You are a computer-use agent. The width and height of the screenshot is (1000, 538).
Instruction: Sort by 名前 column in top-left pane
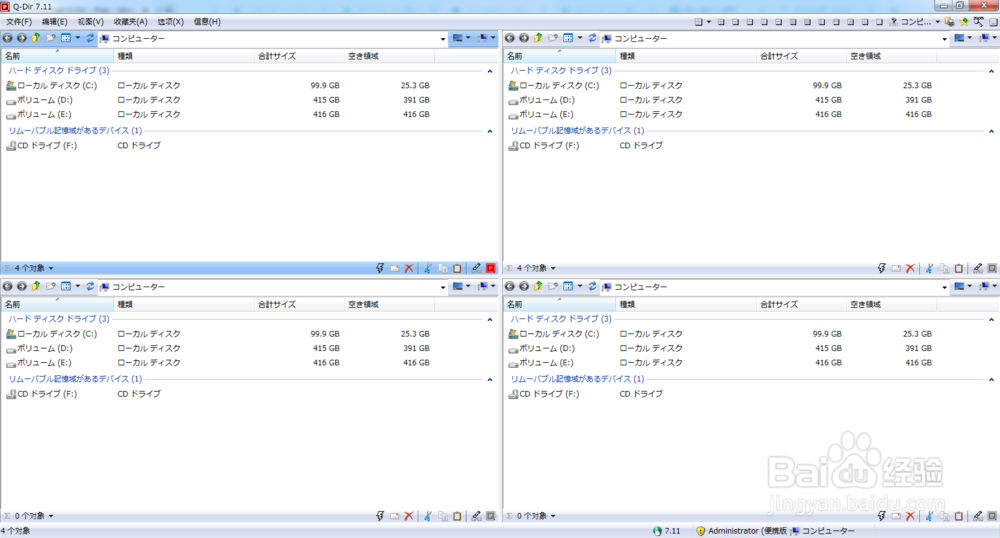click(57, 56)
